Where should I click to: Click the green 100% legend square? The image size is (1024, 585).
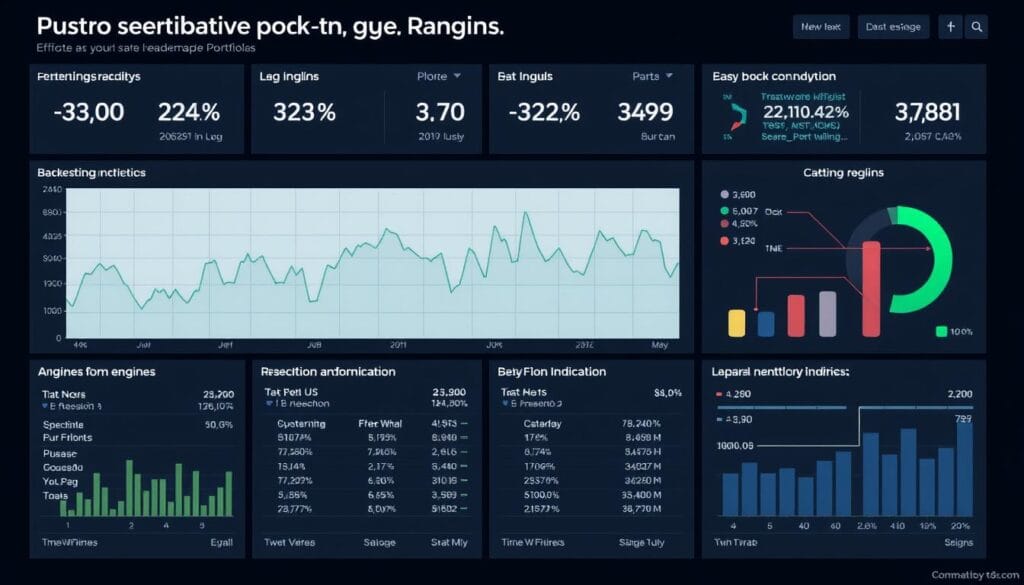point(941,331)
